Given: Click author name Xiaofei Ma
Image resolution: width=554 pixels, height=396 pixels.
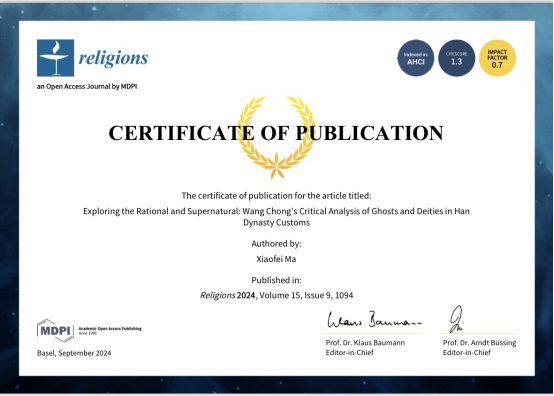Looking at the screenshot, I should 276,259.
